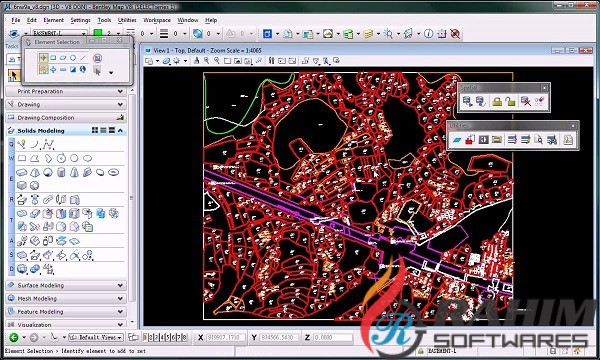Expand the Mesh Modeling task group
The image size is (600, 360).
pyautogui.click(x=120, y=298)
